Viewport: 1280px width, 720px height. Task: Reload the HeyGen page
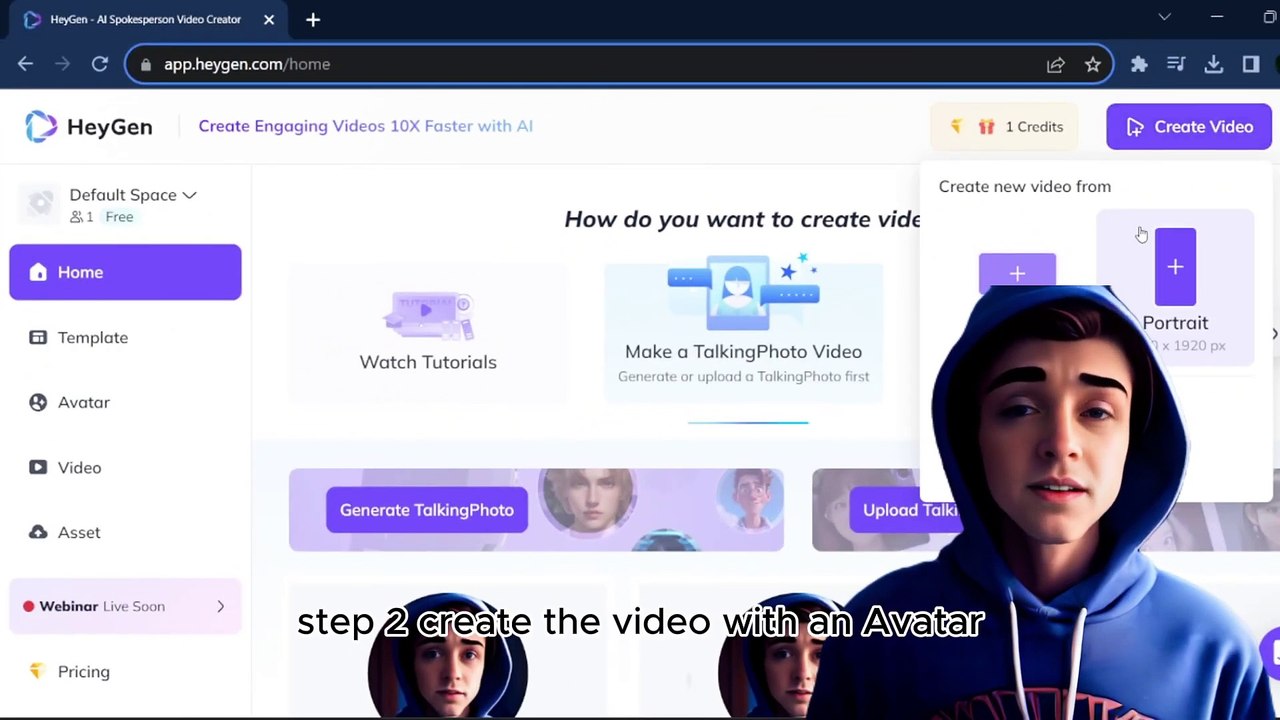[x=99, y=64]
